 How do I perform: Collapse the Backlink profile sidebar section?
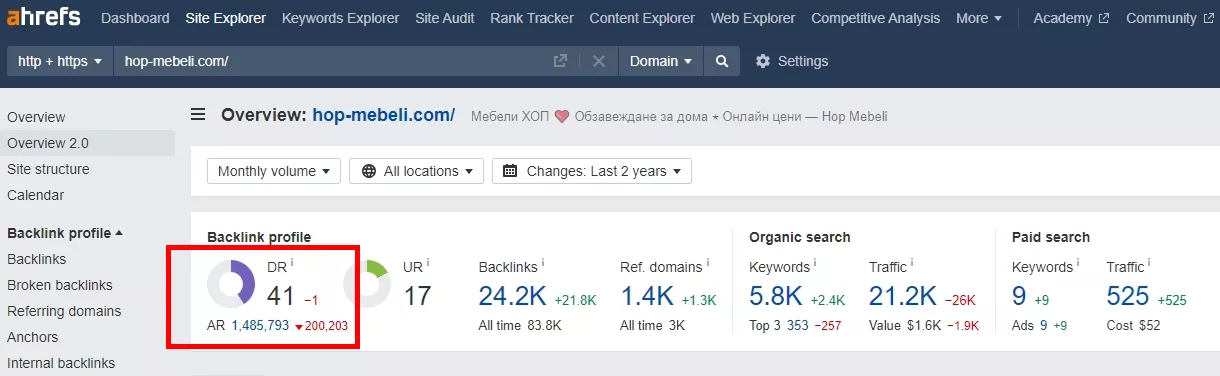click(65, 233)
